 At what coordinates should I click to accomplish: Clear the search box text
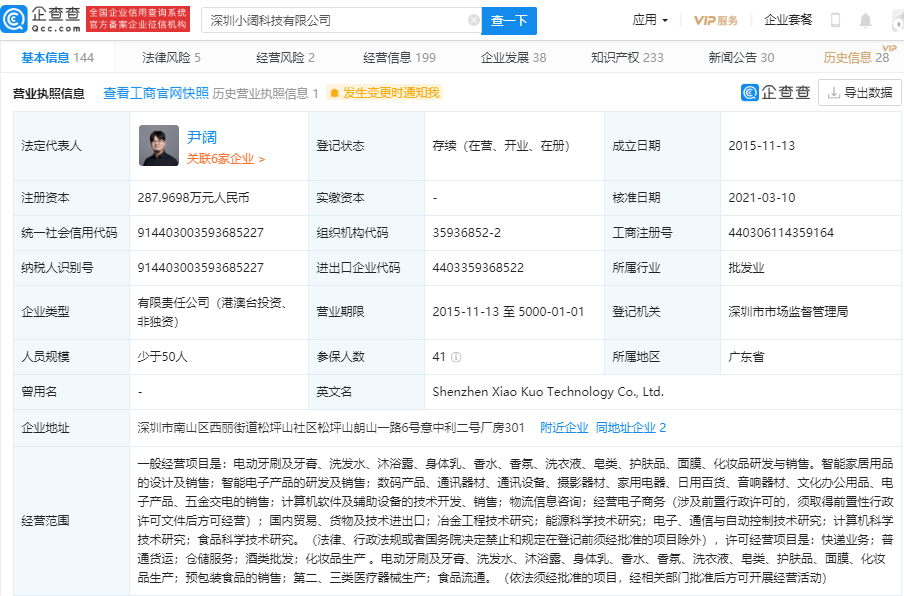point(473,20)
